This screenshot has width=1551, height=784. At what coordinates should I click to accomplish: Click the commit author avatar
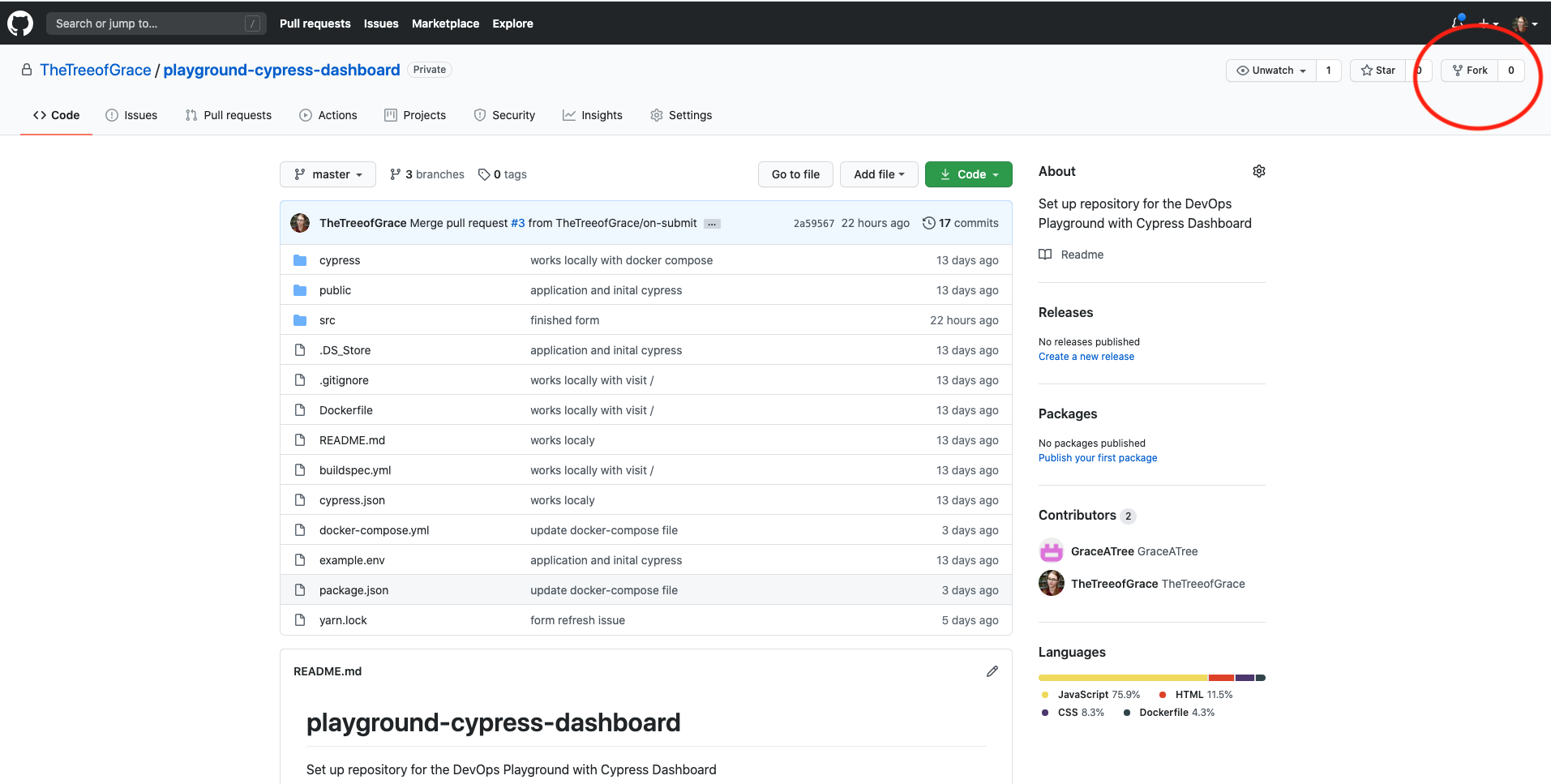tap(300, 223)
